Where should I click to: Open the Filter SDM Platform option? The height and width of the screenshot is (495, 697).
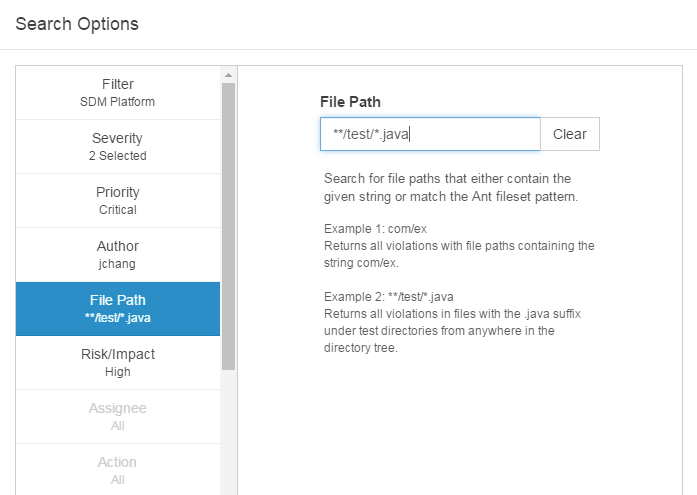[118, 93]
